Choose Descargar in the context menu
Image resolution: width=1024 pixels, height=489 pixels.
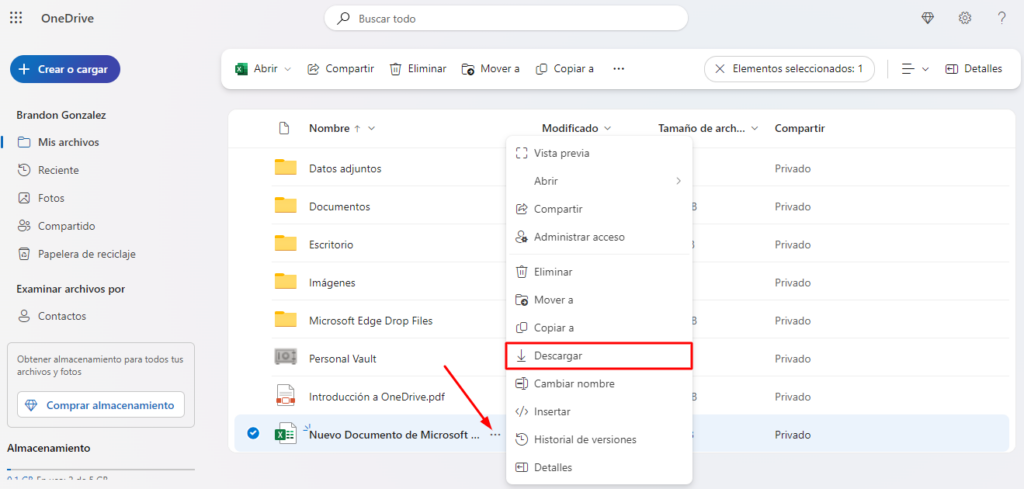pos(599,356)
